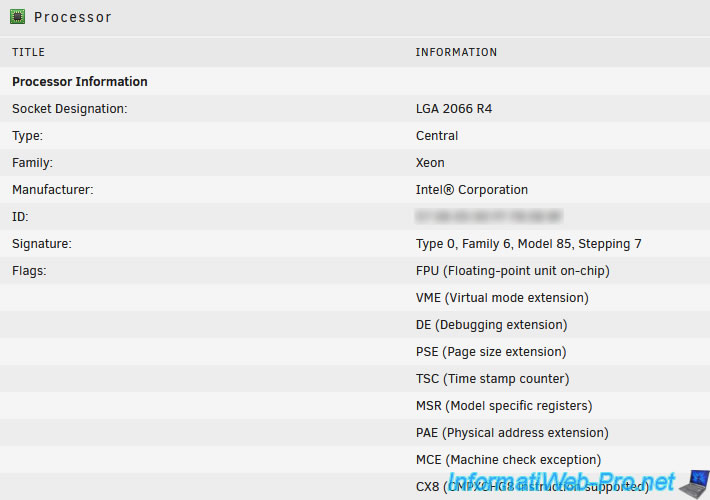The image size is (710, 500).
Task: Click the Xeon family value
Action: pyautogui.click(x=430, y=163)
